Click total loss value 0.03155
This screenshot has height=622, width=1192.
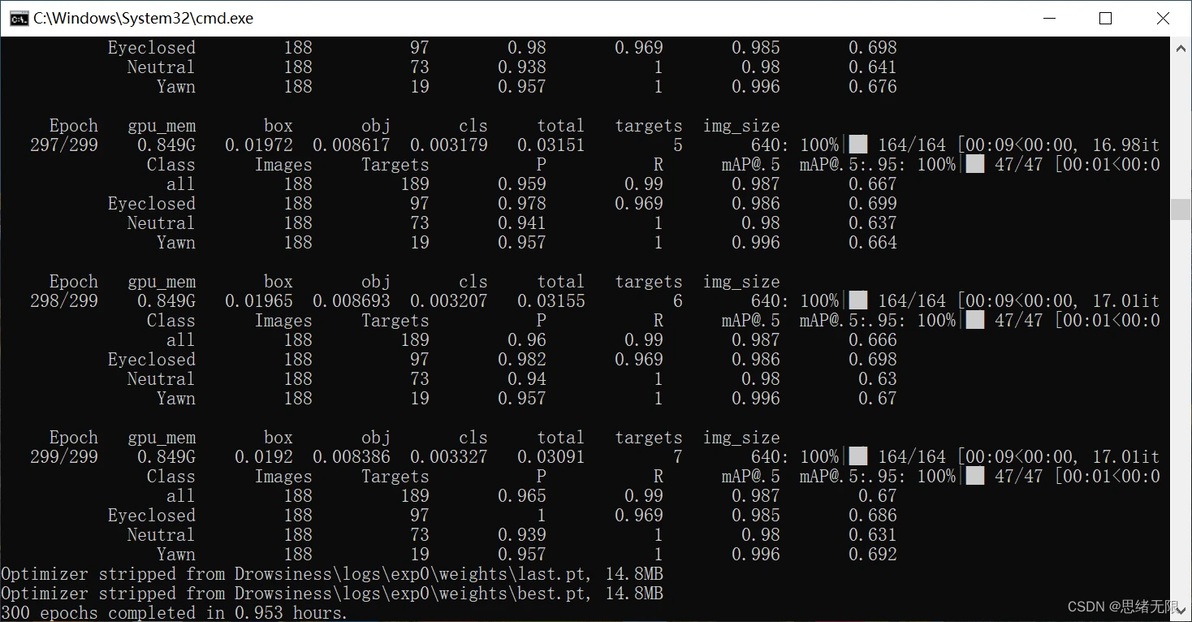coord(551,300)
